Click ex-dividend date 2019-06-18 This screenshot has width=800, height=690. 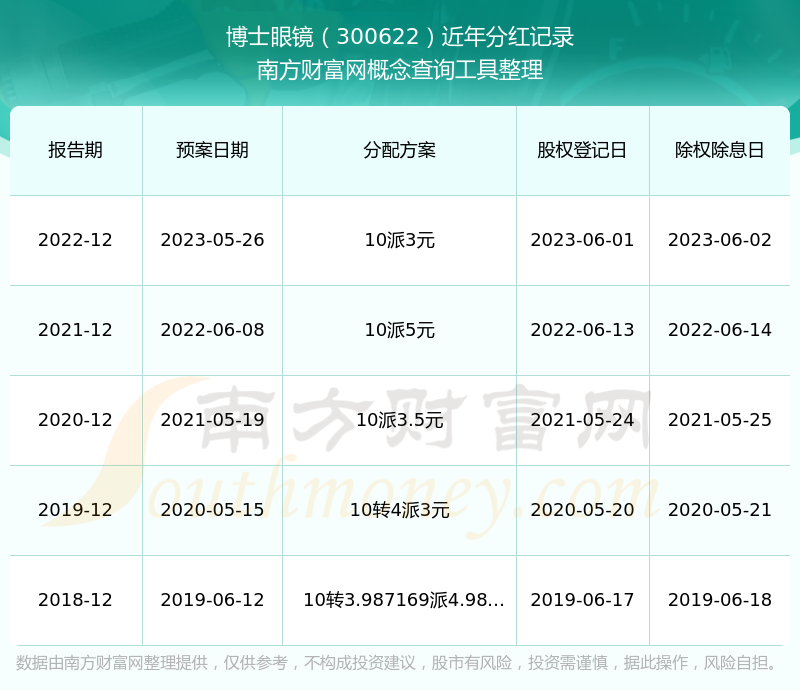point(719,599)
